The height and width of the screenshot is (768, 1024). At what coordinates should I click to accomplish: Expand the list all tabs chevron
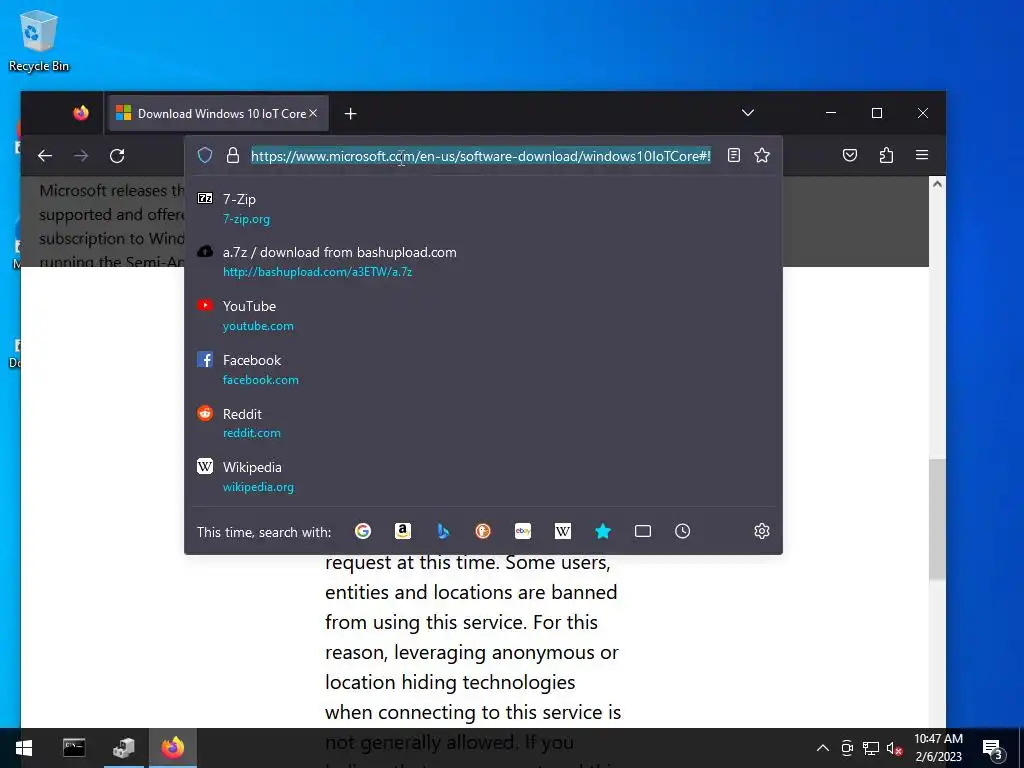tap(748, 113)
